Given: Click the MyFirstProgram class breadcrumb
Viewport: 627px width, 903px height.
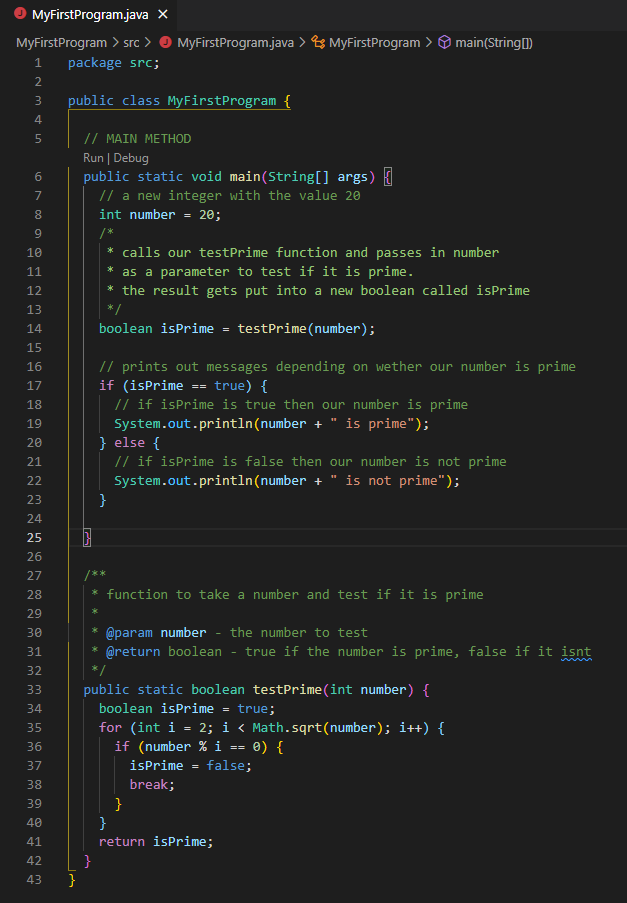Looking at the screenshot, I should click(374, 43).
